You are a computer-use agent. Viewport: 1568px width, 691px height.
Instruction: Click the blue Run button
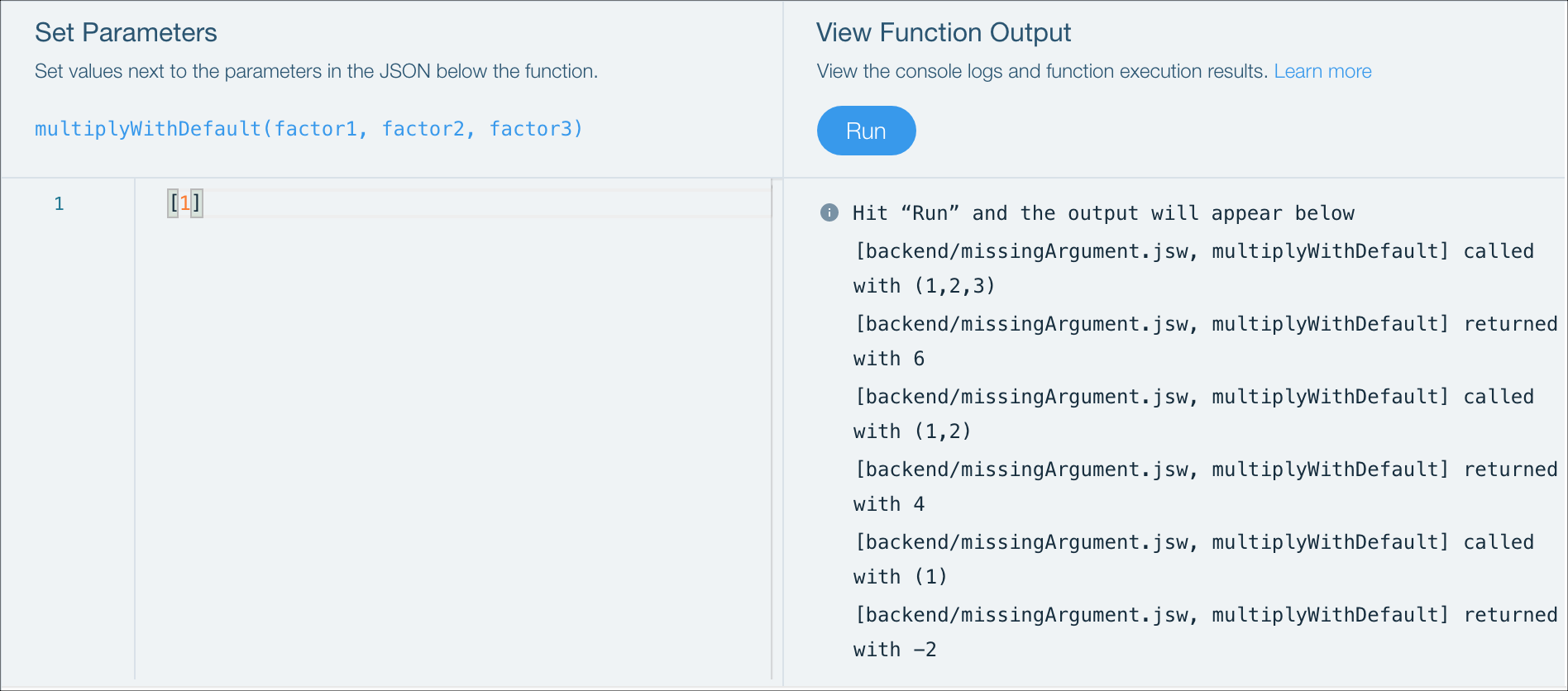pyautogui.click(x=866, y=131)
